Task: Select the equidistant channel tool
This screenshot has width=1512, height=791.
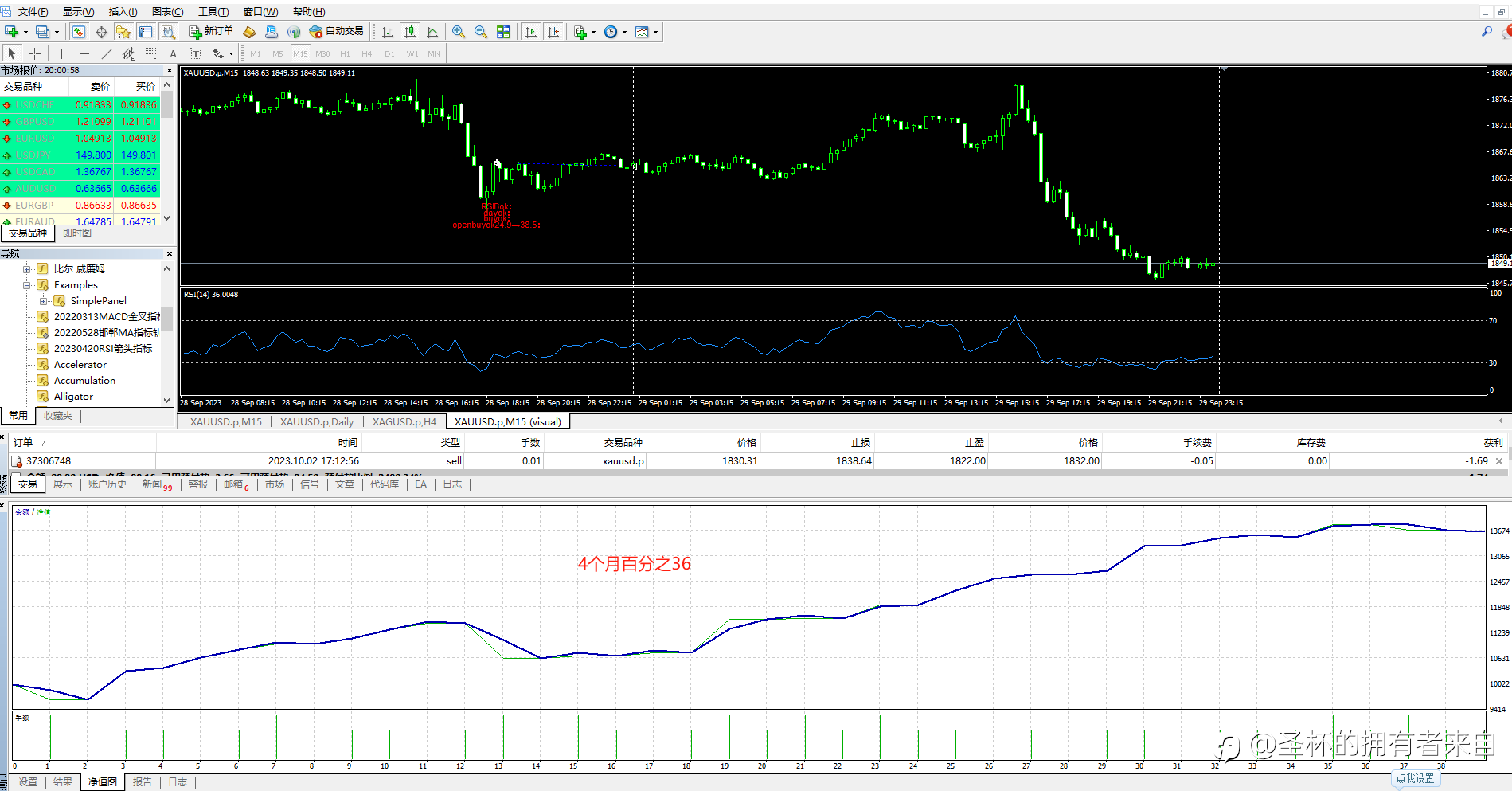Action: (x=128, y=53)
